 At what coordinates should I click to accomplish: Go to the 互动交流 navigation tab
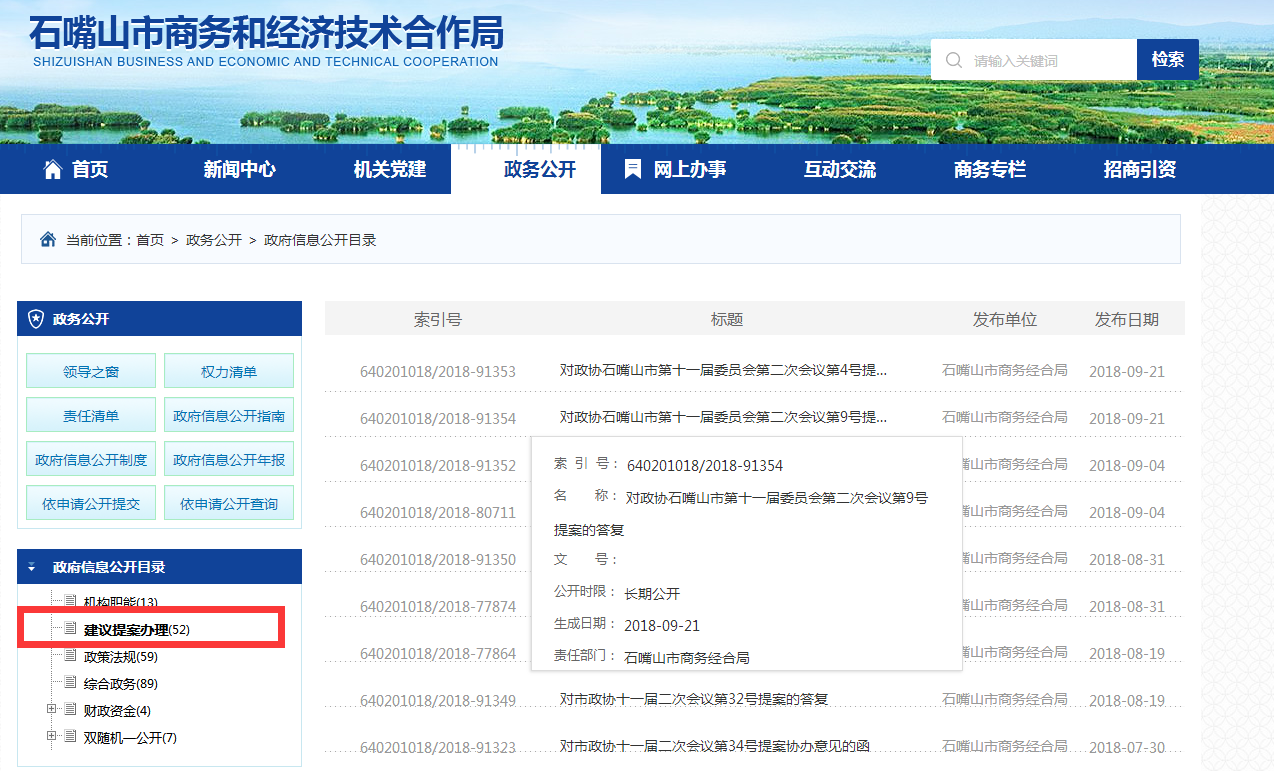pyautogui.click(x=839, y=169)
